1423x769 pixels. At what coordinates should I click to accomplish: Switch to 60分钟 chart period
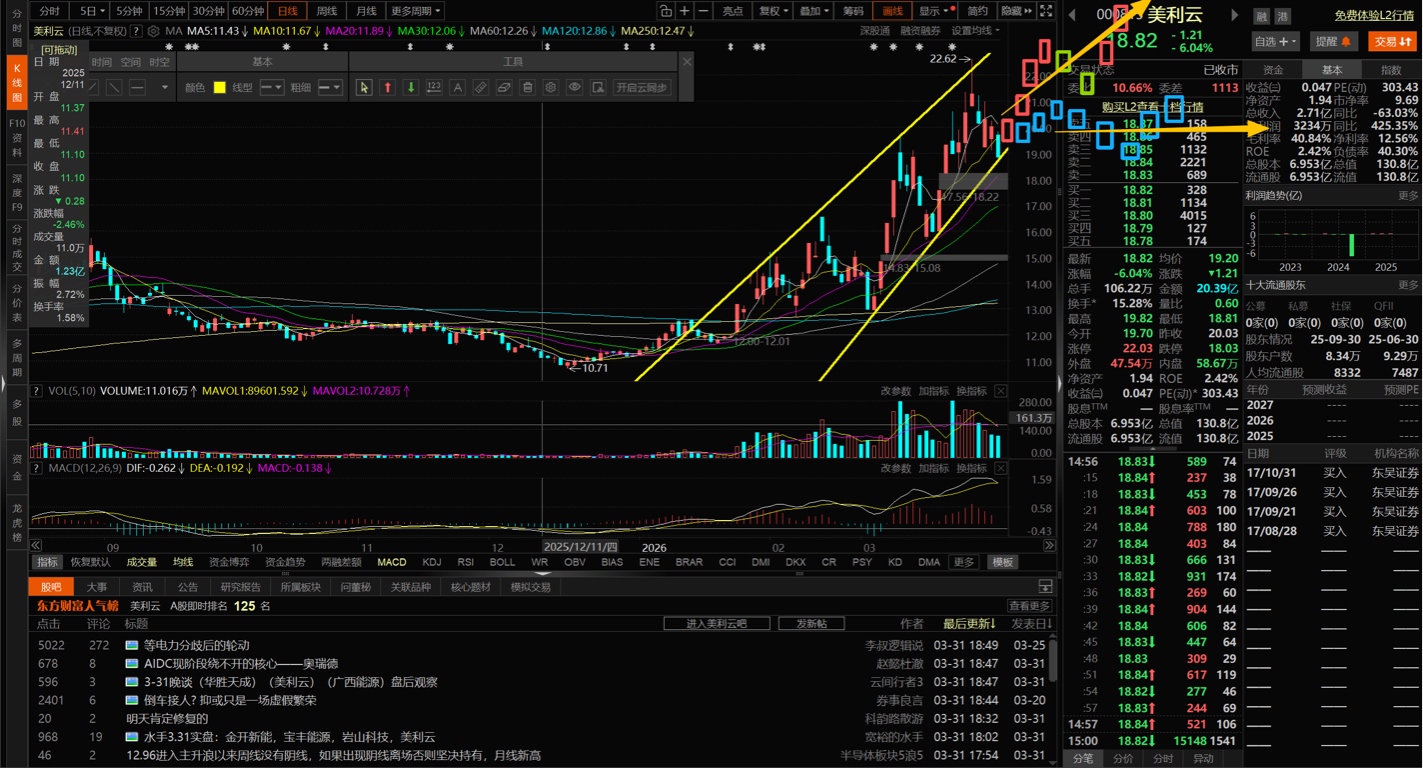[x=247, y=11]
